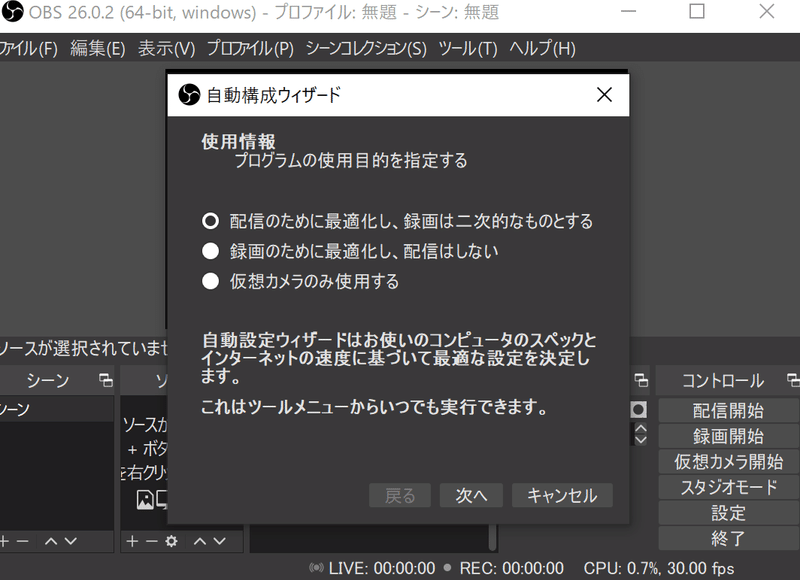This screenshot has width=800, height=580.
Task: Click the recording dot status icon
Action: click(447, 567)
